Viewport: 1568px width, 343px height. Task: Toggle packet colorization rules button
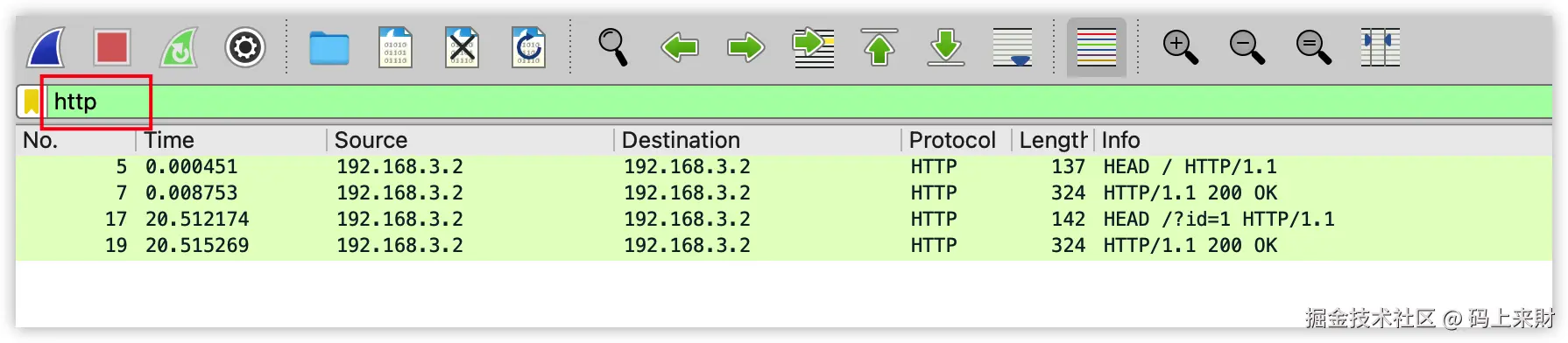1097,46
